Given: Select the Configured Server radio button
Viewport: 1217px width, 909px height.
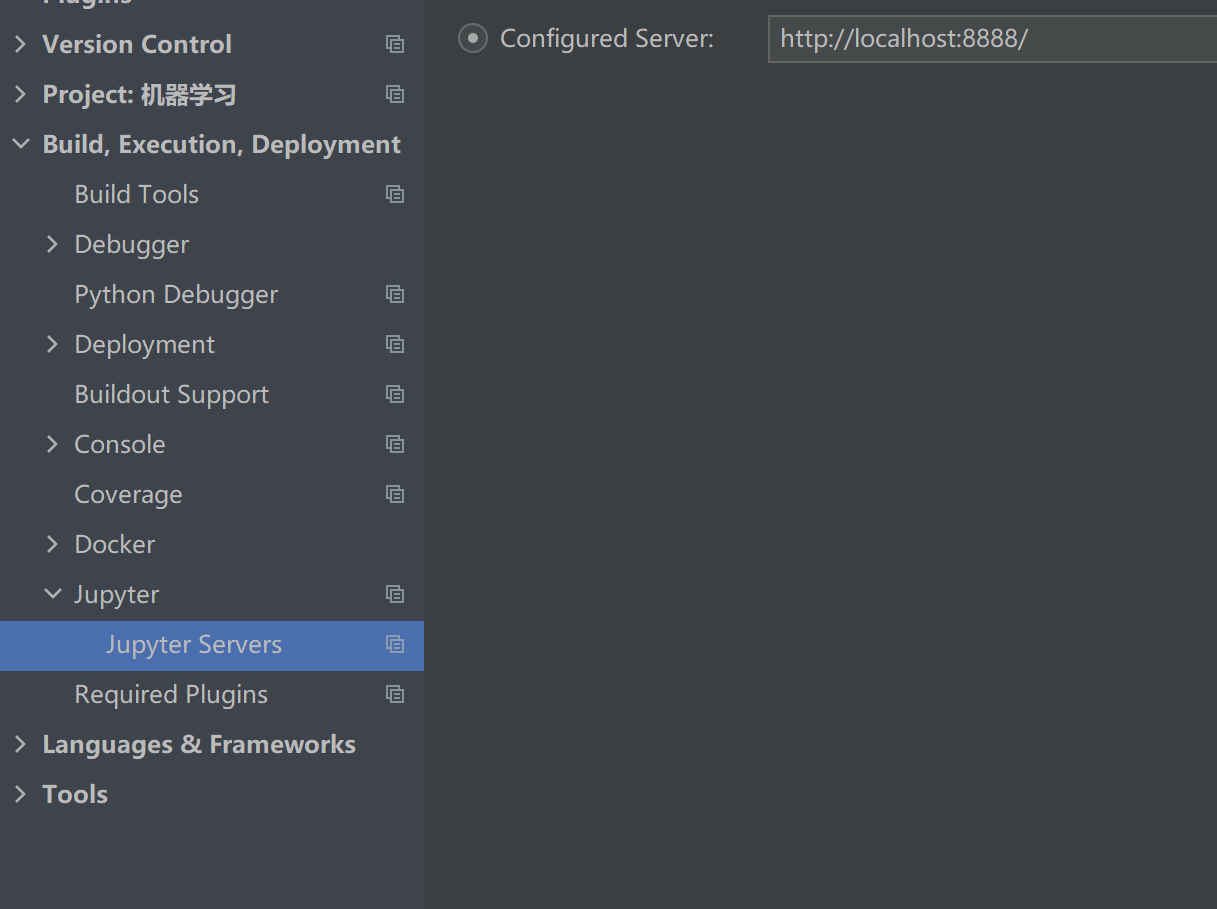Looking at the screenshot, I should click(x=472, y=39).
